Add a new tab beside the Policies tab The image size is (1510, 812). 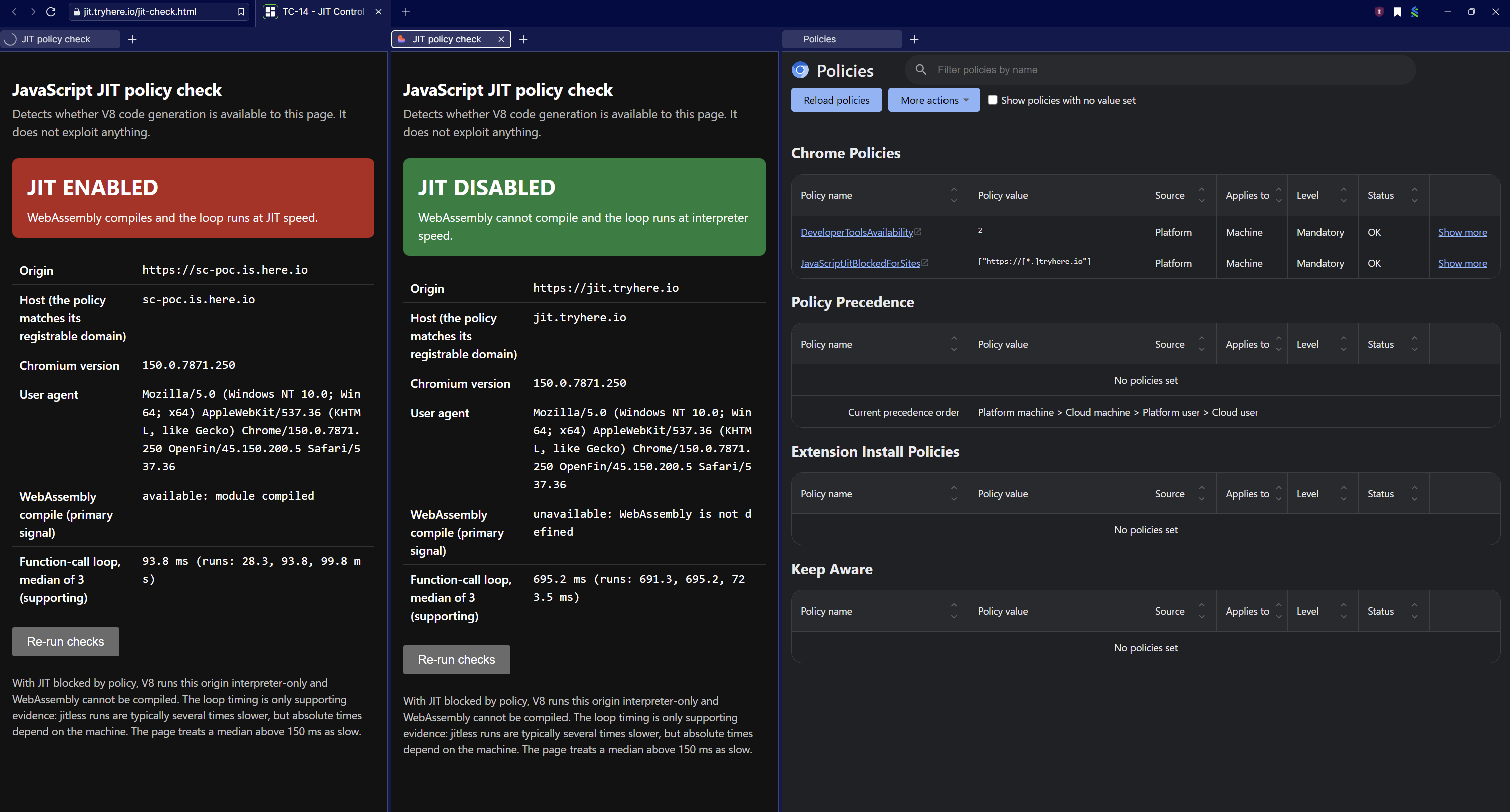click(914, 39)
